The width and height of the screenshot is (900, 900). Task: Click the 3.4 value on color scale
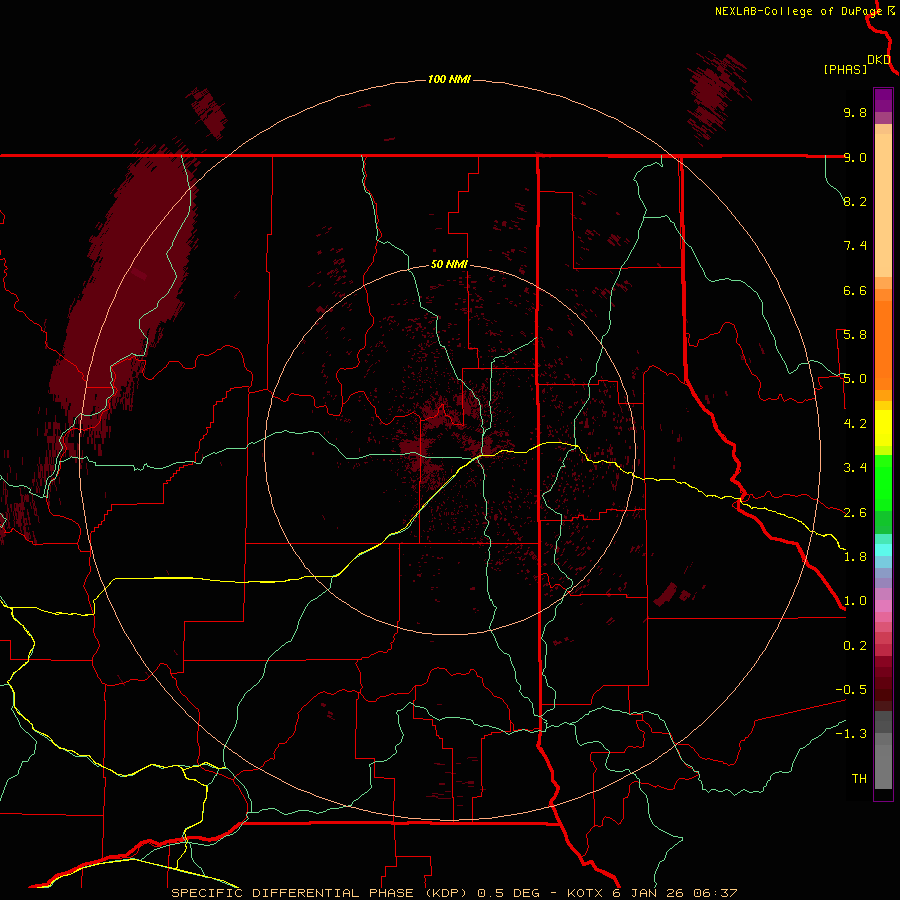pos(855,468)
